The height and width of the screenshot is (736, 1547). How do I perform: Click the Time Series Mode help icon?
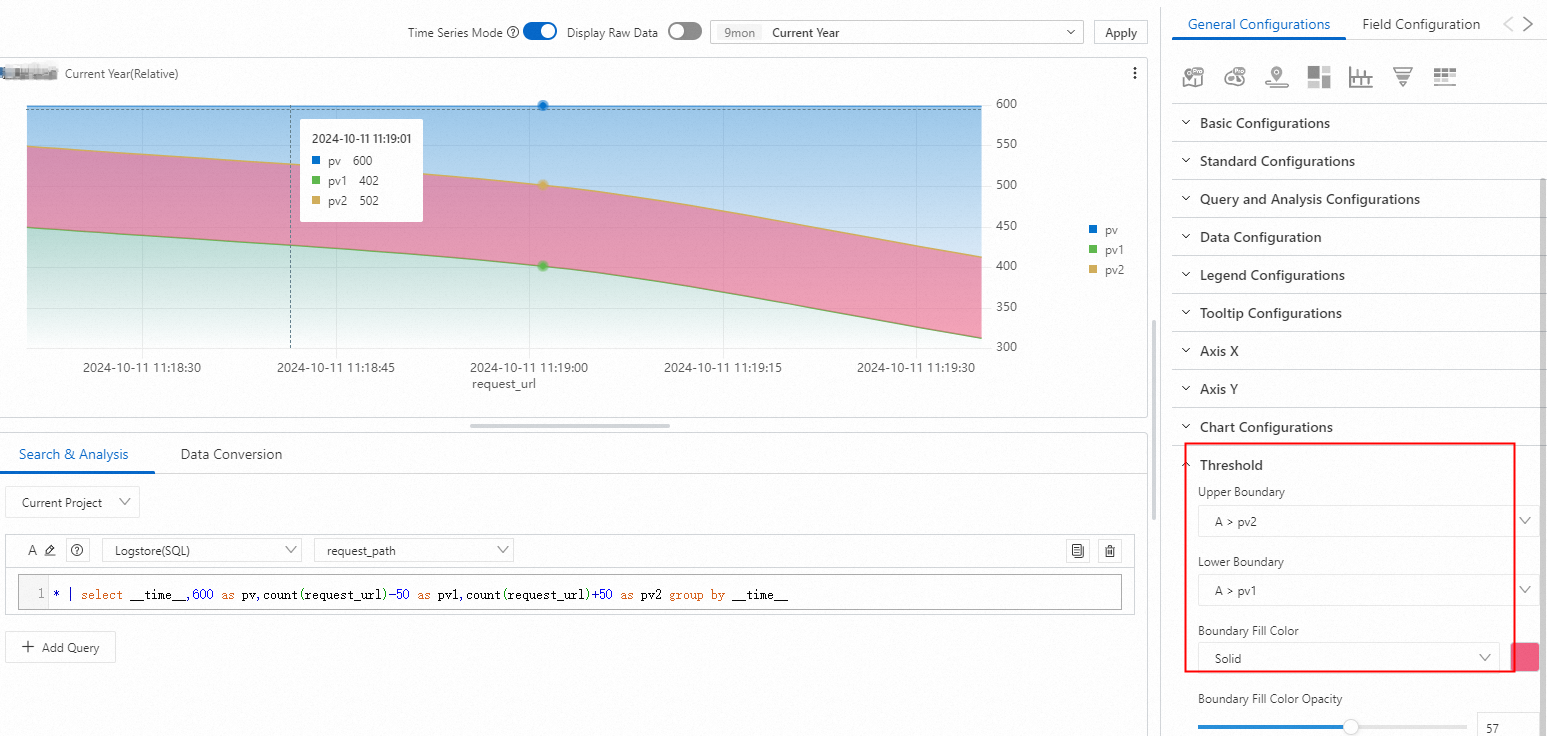[x=513, y=32]
